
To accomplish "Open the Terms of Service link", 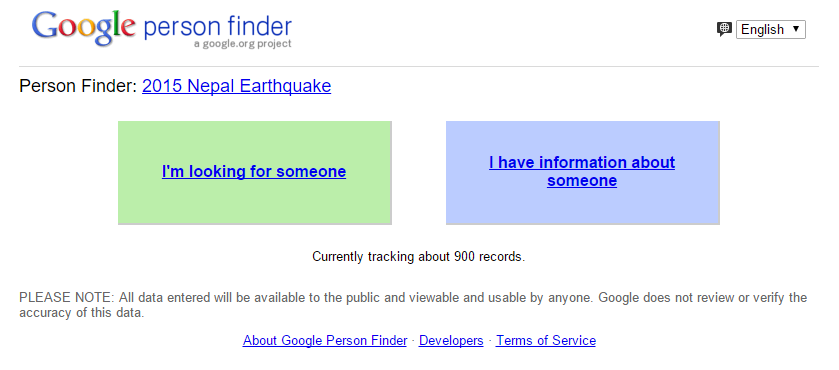I will (x=546, y=341).
